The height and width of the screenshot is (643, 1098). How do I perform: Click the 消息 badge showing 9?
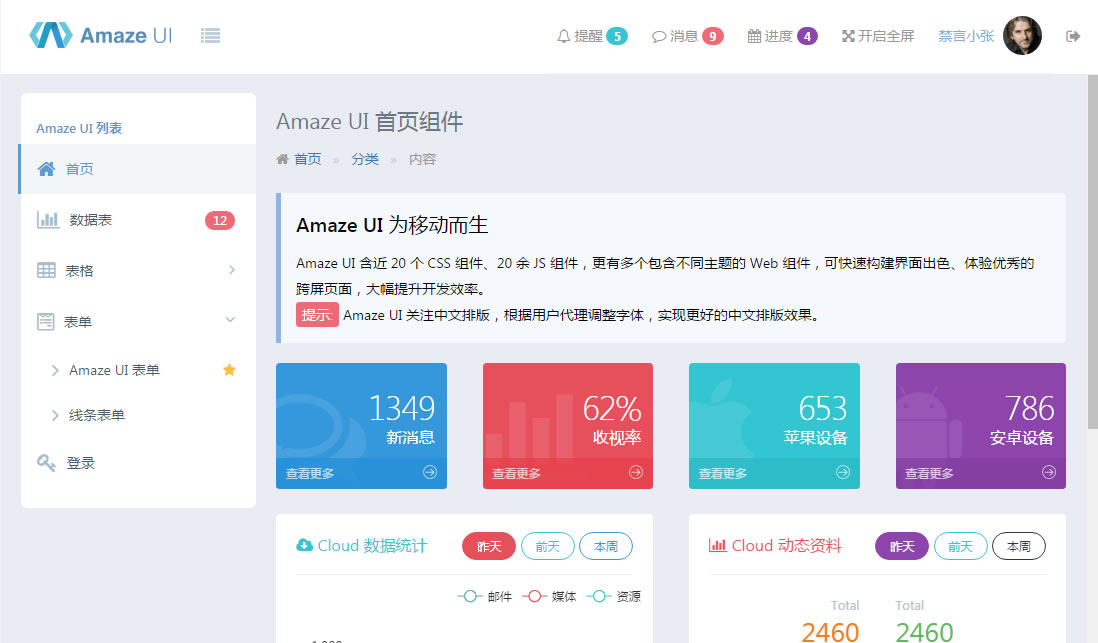713,36
